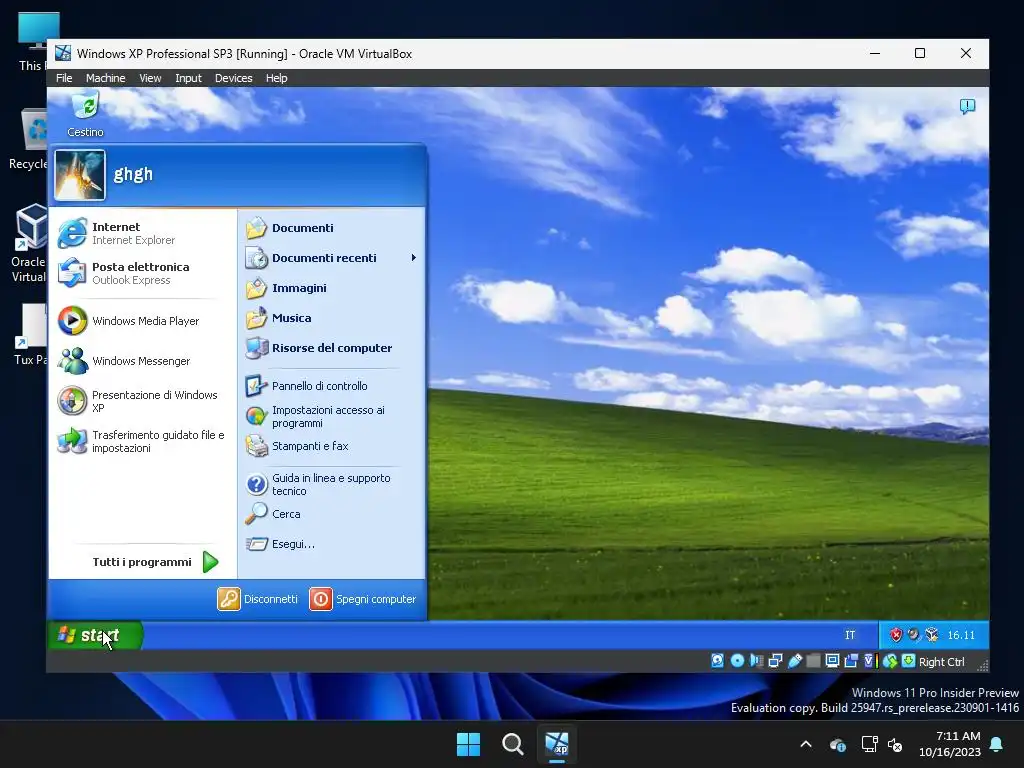Show hidden tray icons chevron
1024x768 pixels.
(x=806, y=744)
